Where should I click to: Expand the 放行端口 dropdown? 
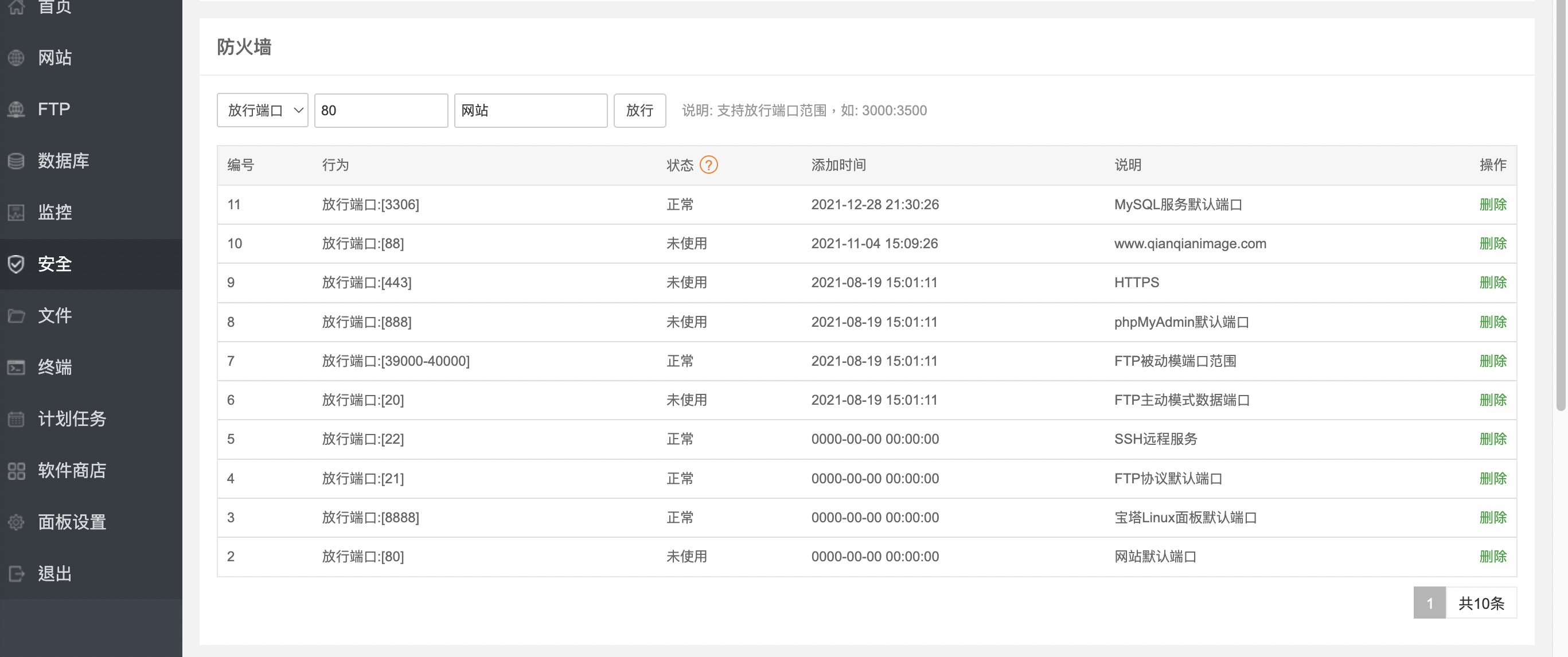click(x=262, y=111)
